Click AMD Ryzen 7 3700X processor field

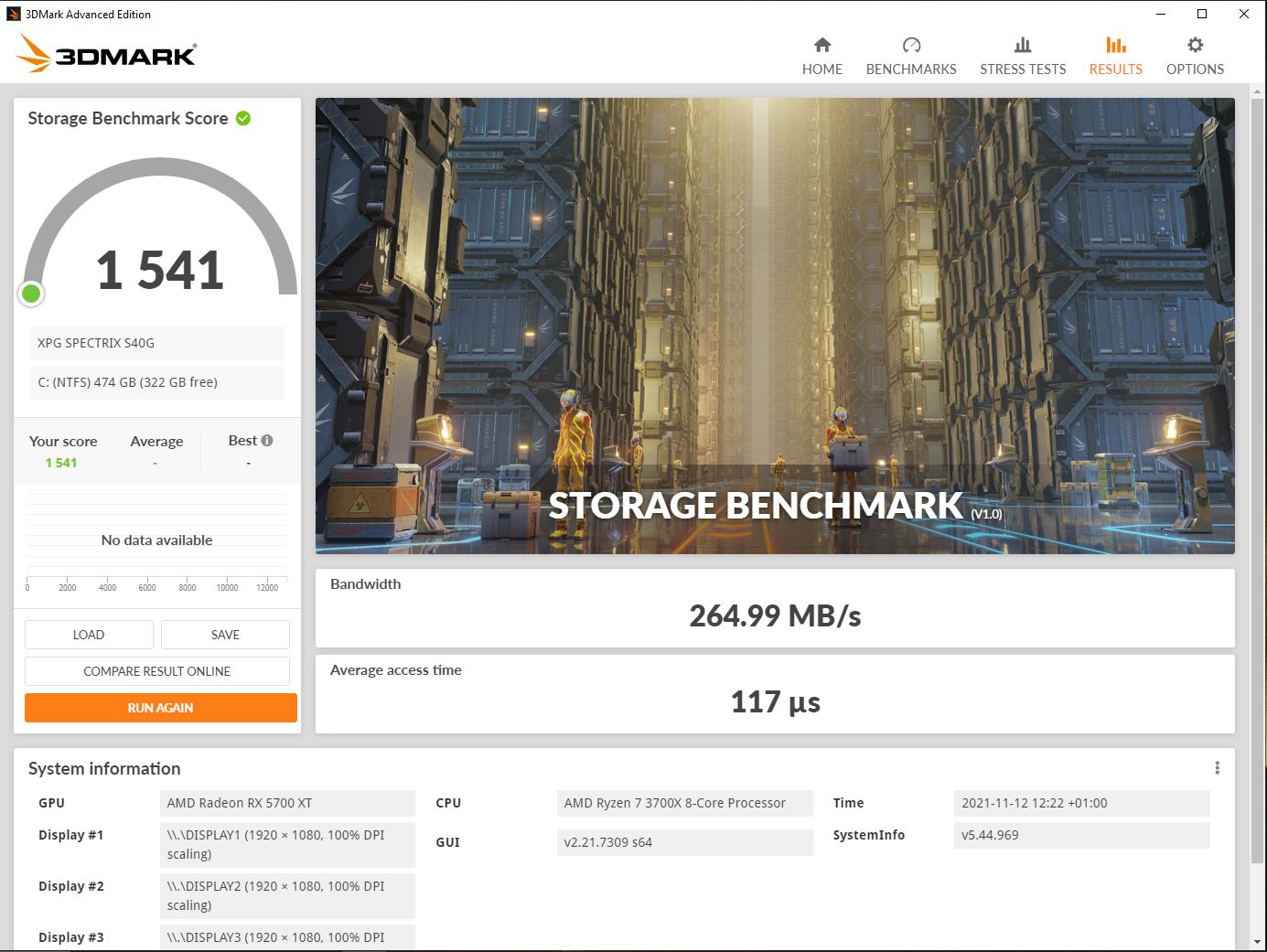pyautogui.click(x=684, y=803)
